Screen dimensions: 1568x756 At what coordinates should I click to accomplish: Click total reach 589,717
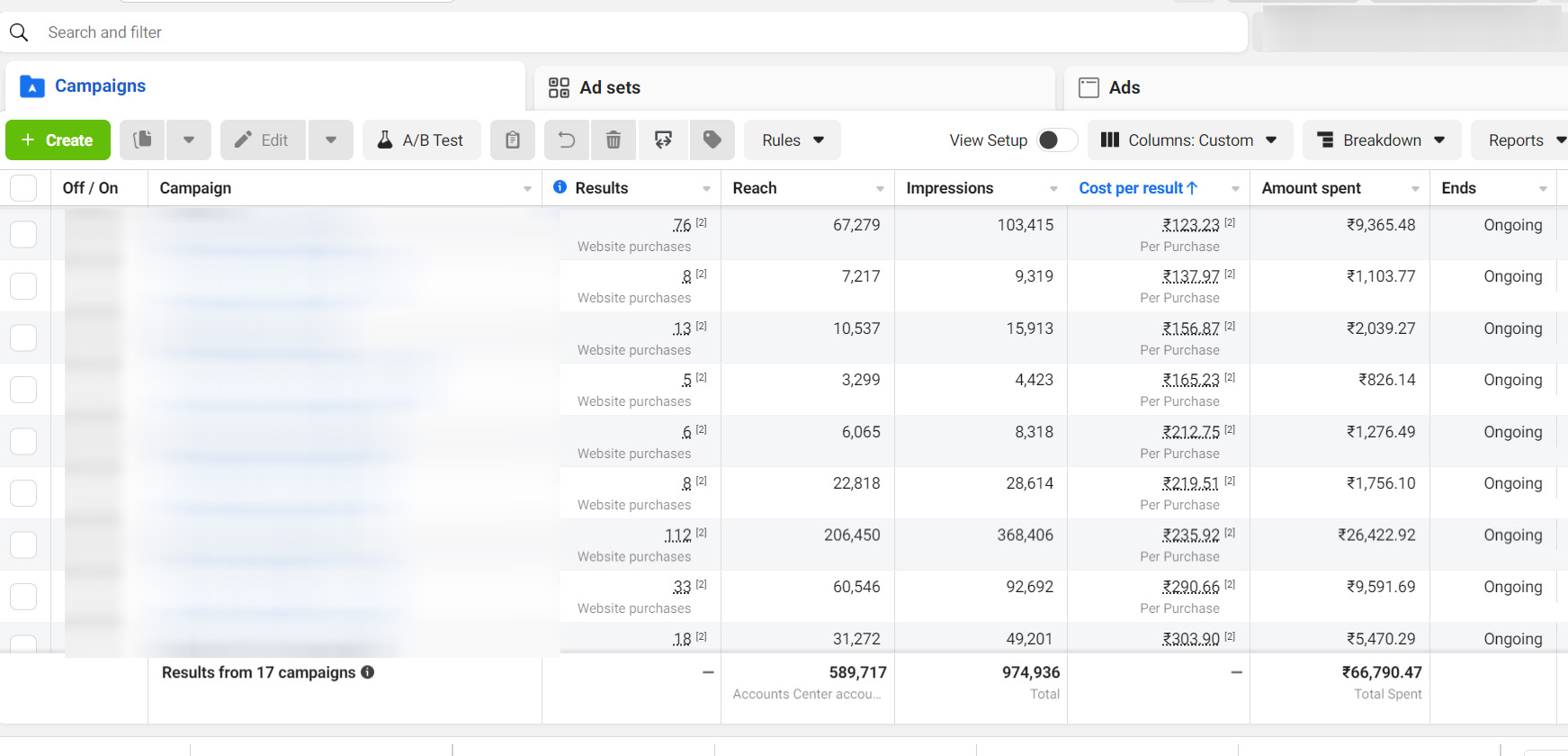(x=857, y=672)
